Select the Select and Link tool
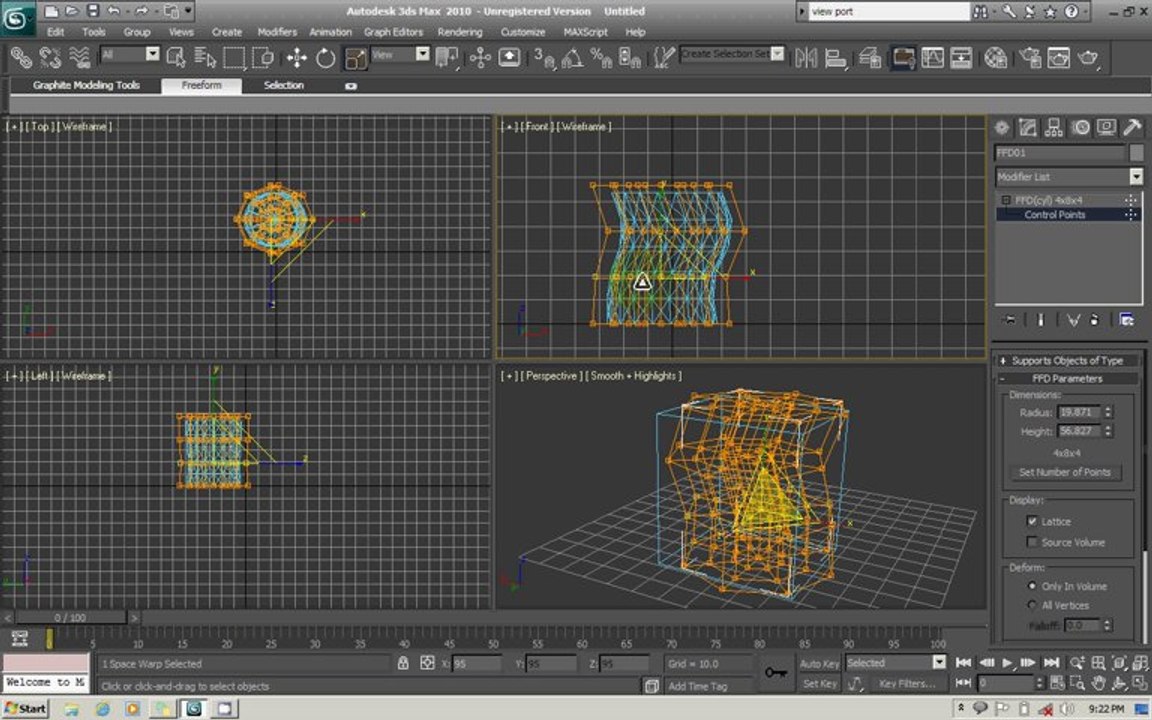Viewport: 1152px width, 720px height. point(21,57)
